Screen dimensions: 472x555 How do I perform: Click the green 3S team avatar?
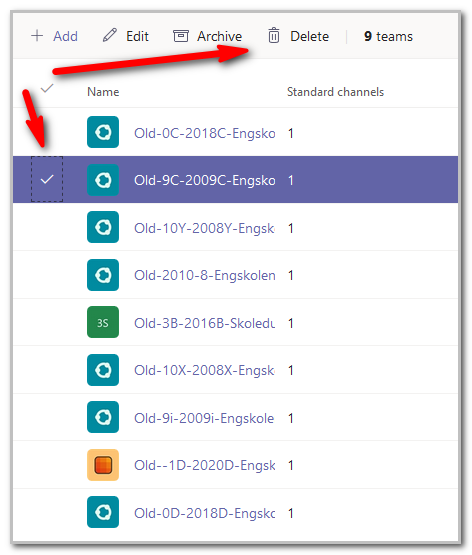(x=103, y=322)
